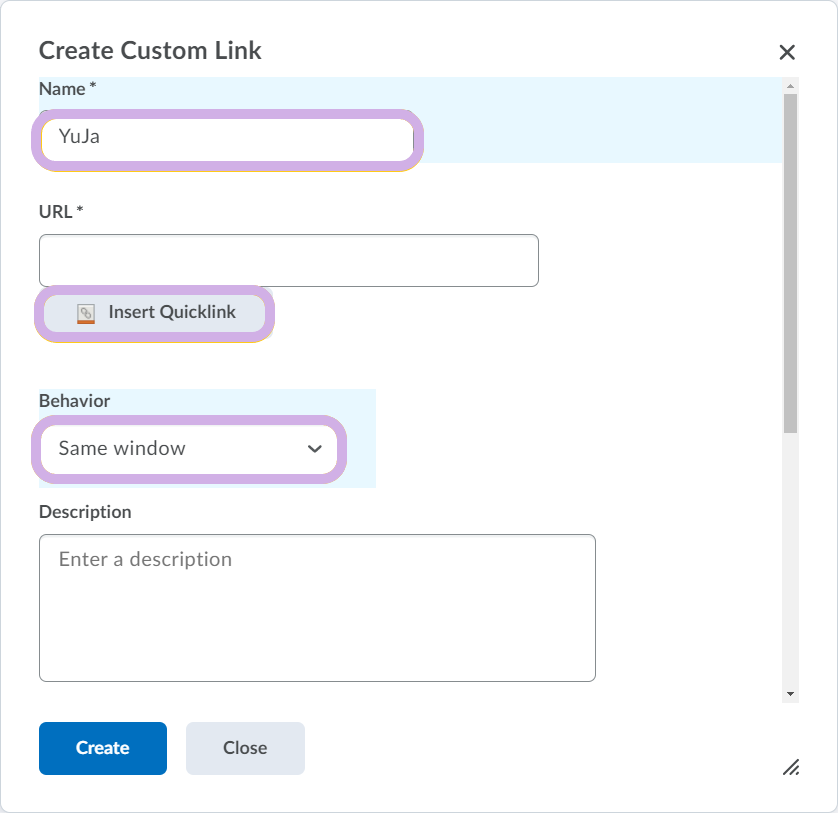Click the chevron arrow in the Behavior select
The width and height of the screenshot is (838, 813).
(x=315, y=448)
